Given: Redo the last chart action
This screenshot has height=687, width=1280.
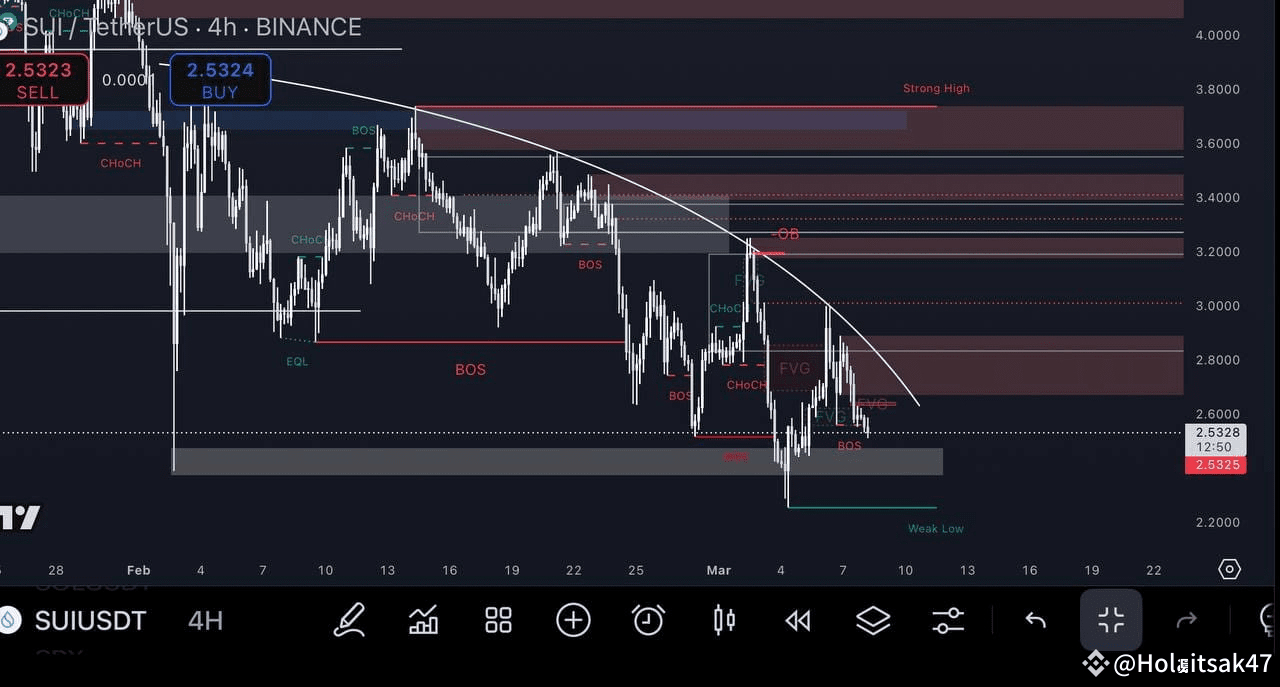Looking at the screenshot, I should [x=1186, y=620].
